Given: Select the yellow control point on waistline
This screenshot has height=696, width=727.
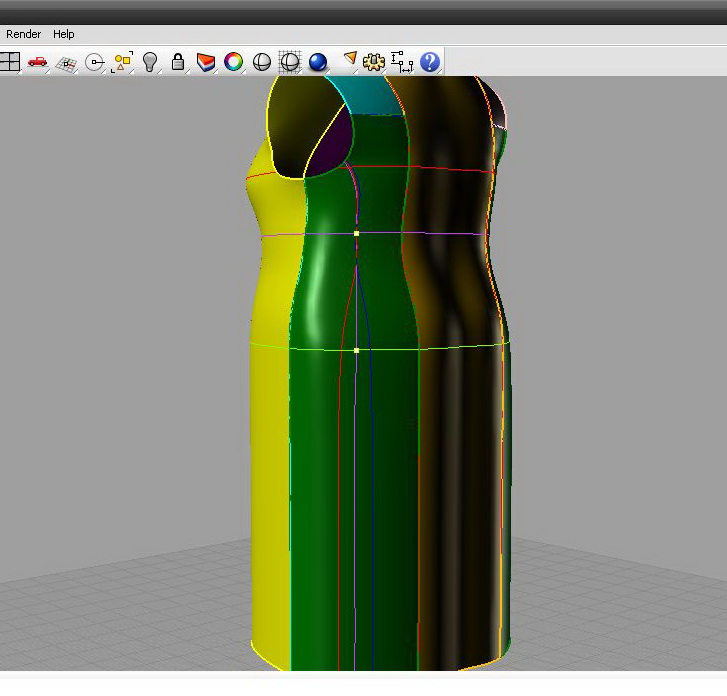Looking at the screenshot, I should (357, 233).
